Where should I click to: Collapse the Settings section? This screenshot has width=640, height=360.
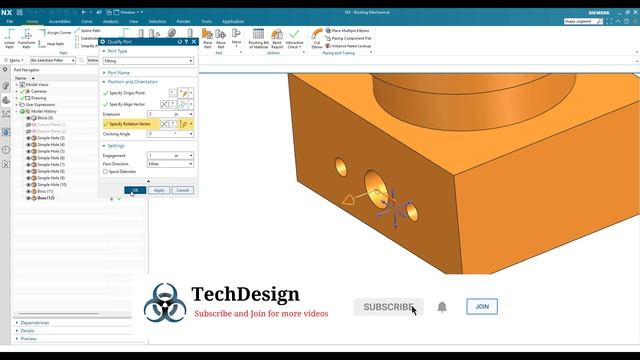104,146
